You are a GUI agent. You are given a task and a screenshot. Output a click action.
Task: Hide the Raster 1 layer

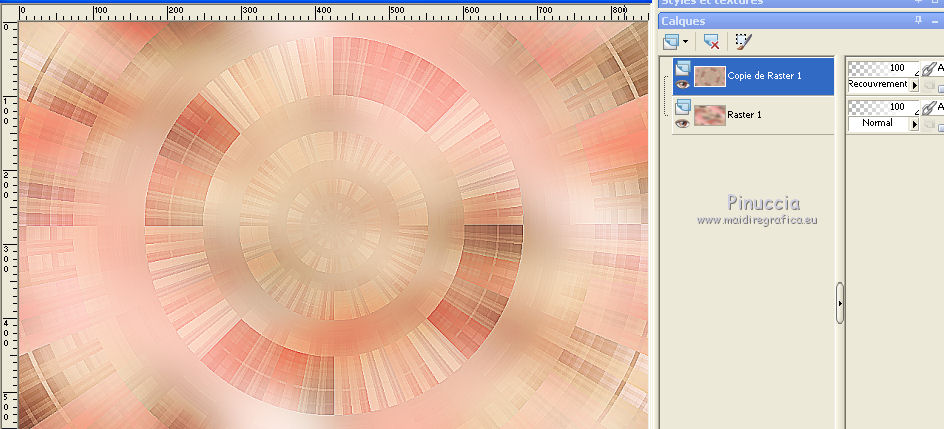click(x=682, y=123)
